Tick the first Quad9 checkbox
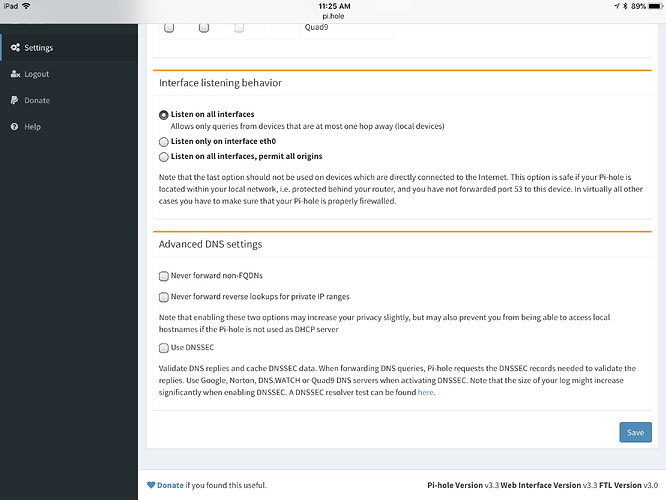Image resolution: width=666 pixels, height=500 pixels. (169, 28)
